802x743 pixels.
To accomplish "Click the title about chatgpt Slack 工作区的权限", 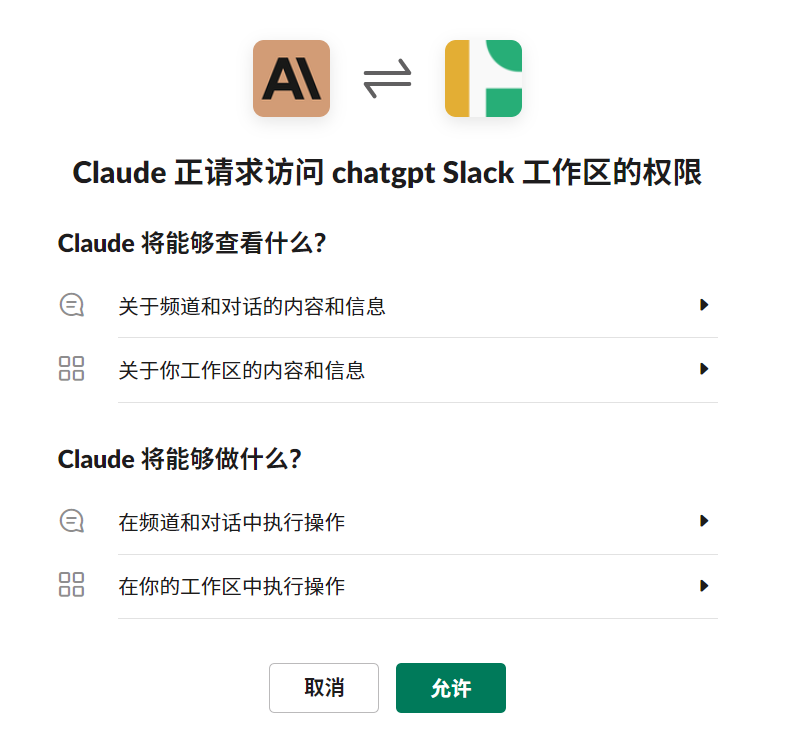I will pyautogui.click(x=387, y=172).
